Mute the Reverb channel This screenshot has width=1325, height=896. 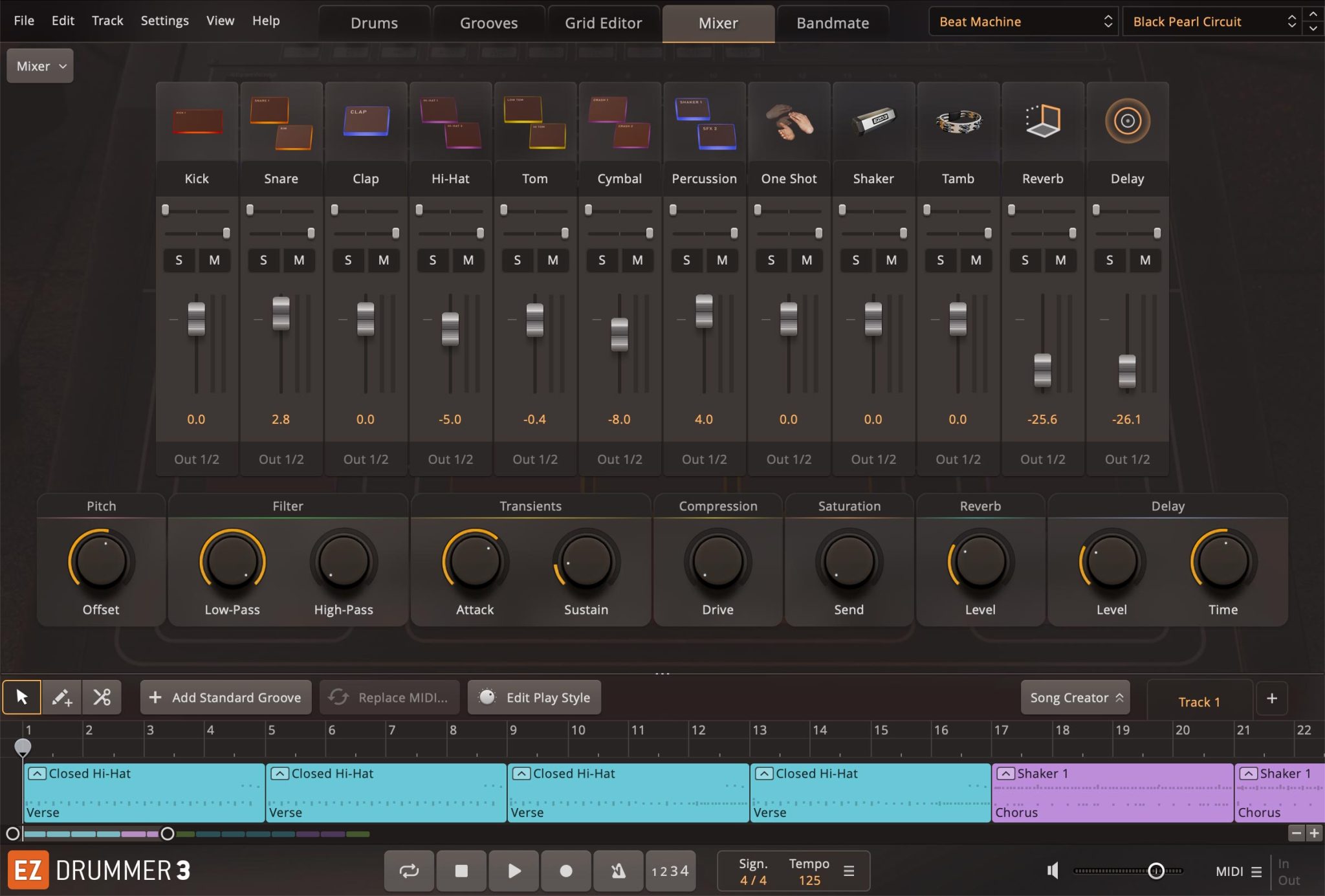[1060, 260]
